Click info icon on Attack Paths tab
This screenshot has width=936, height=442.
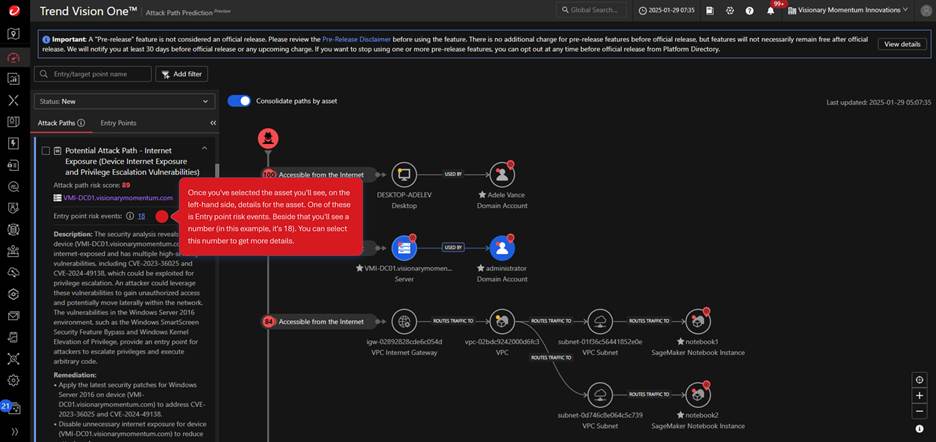[x=81, y=122]
